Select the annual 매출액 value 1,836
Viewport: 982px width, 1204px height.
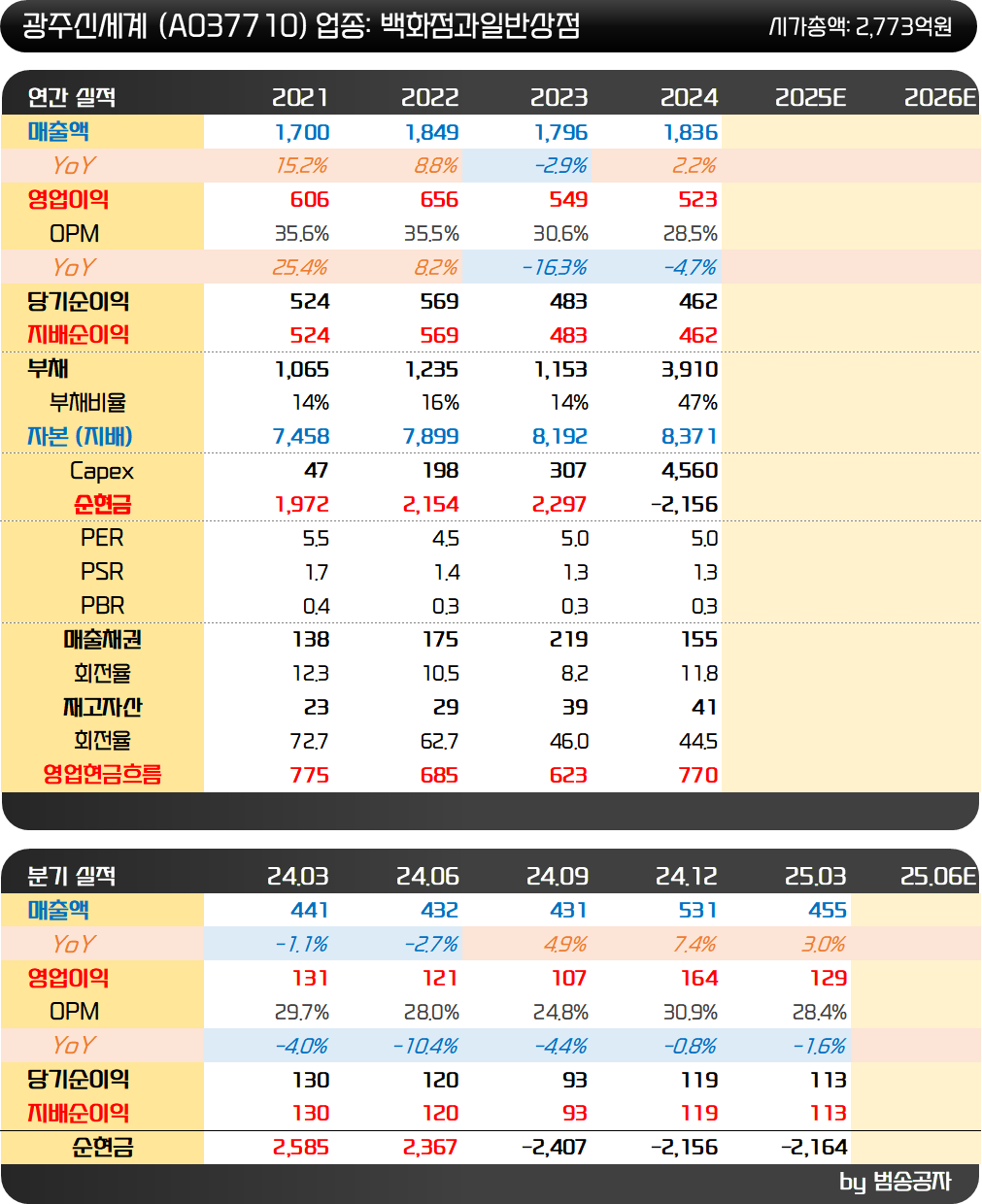click(x=691, y=132)
